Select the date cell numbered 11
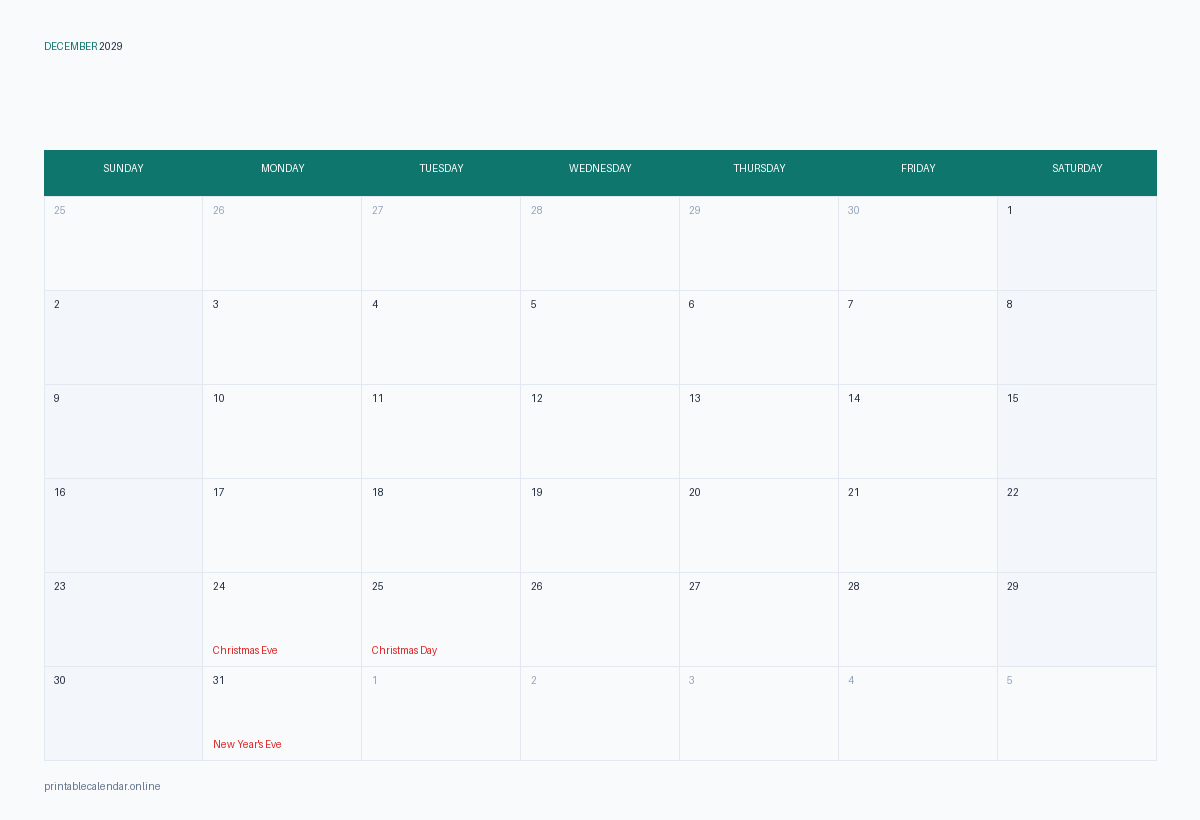Screen dimensions: 1200x820 point(441,431)
